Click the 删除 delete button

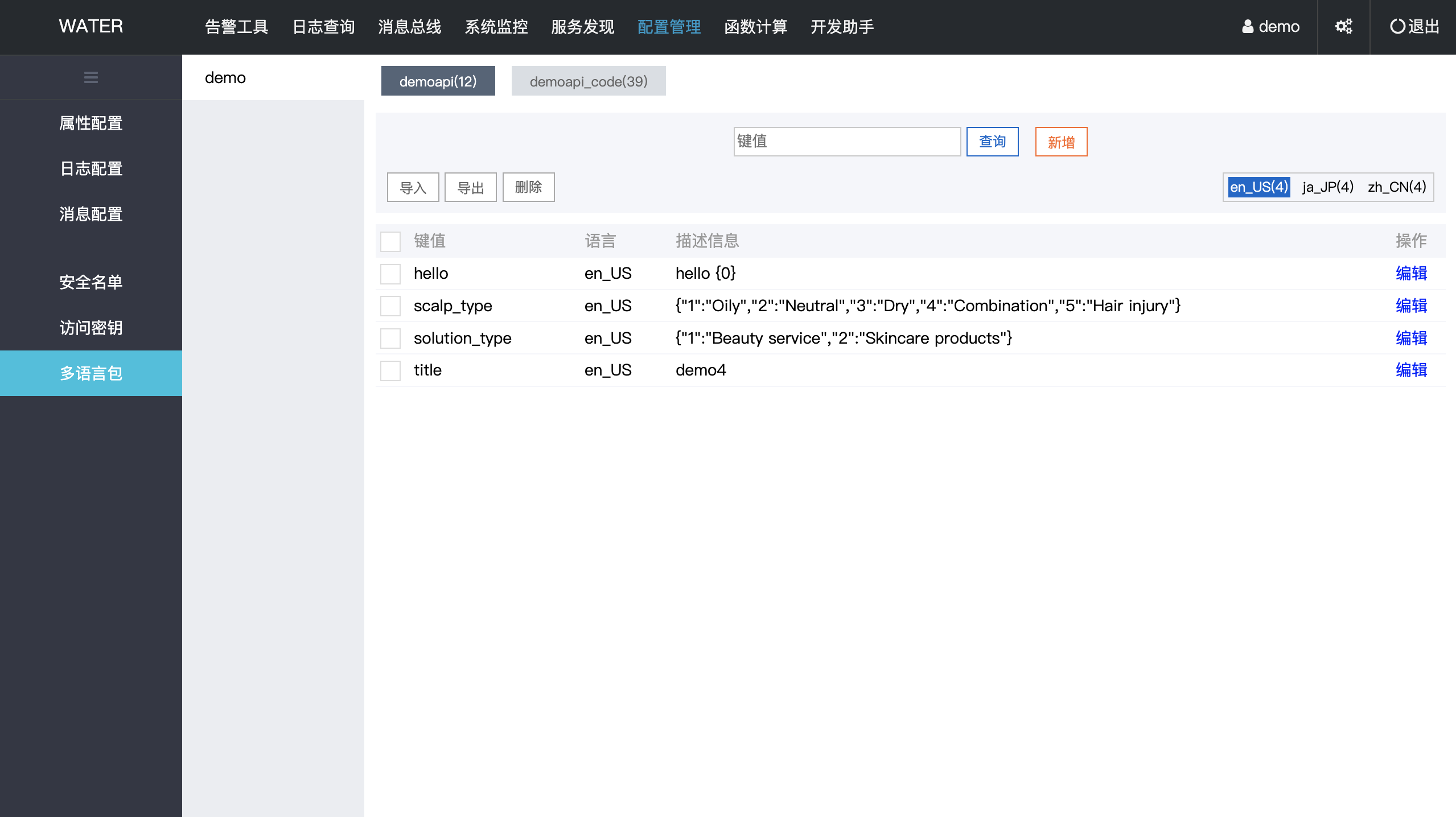pos(529,187)
